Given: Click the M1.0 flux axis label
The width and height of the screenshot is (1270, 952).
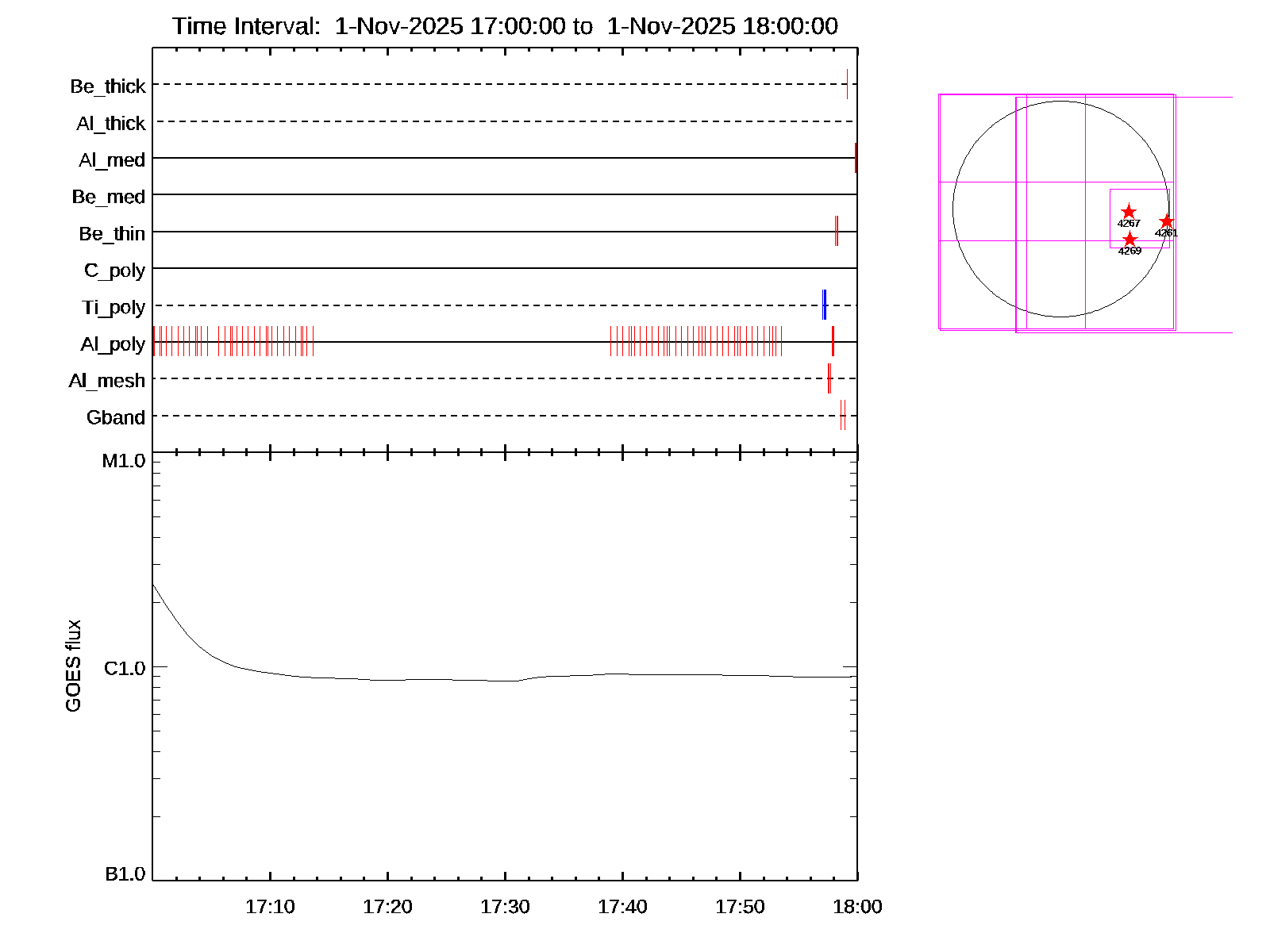Looking at the screenshot, I should point(124,461).
